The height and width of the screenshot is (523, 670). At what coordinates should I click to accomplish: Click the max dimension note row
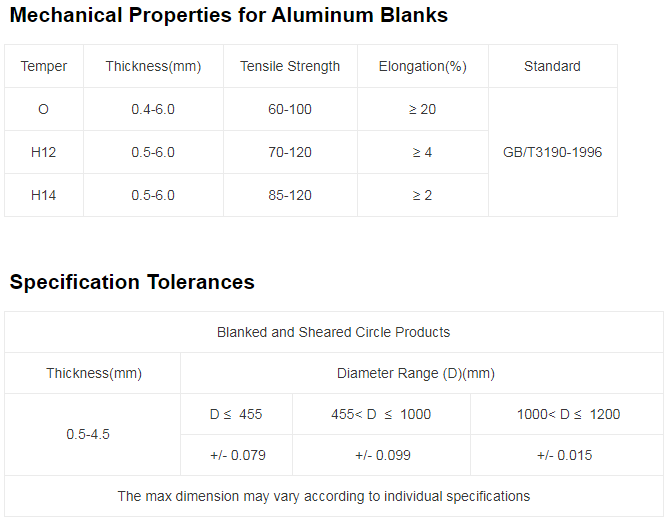pyautogui.click(x=333, y=496)
